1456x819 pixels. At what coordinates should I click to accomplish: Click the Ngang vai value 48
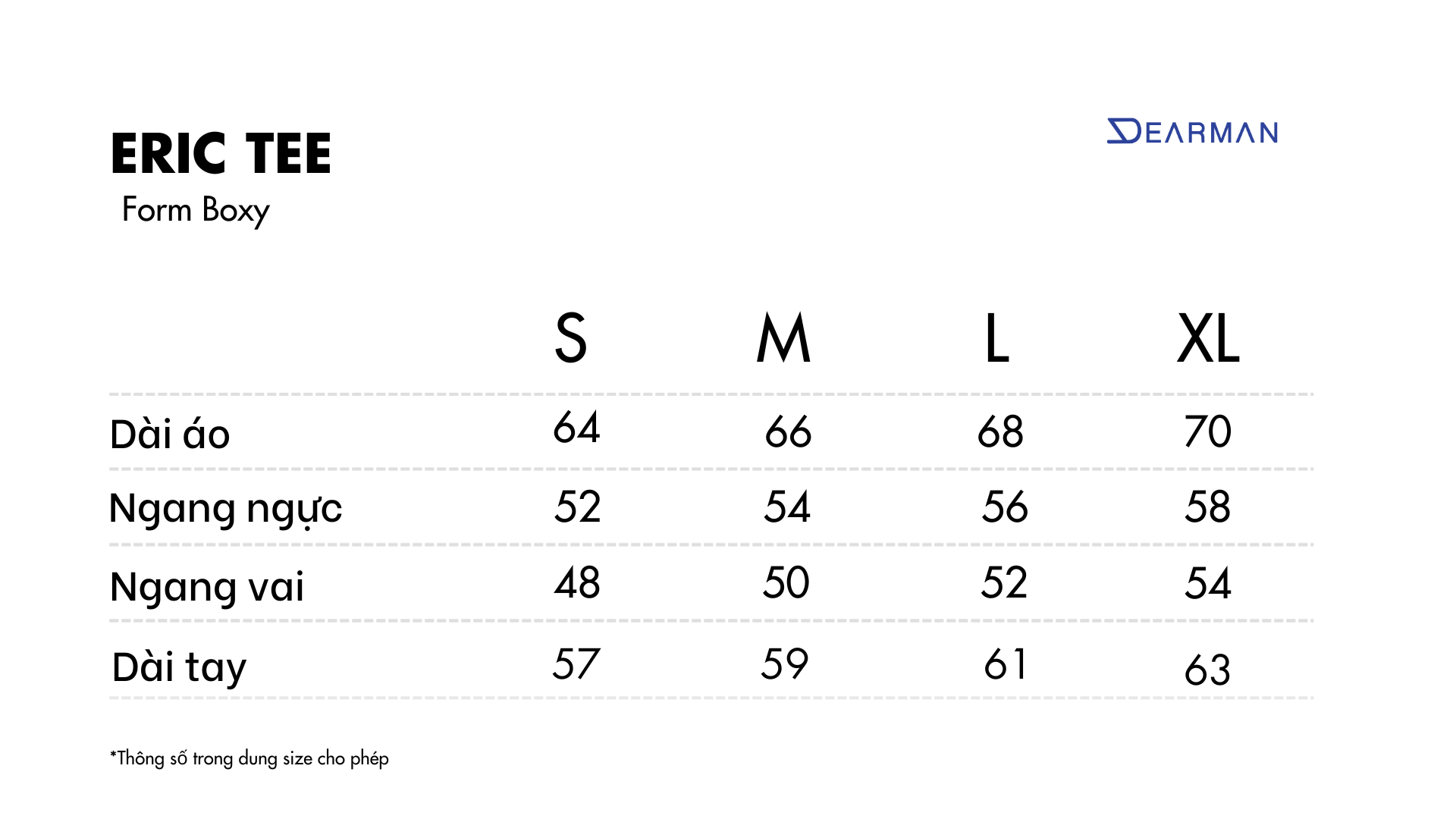click(x=577, y=583)
